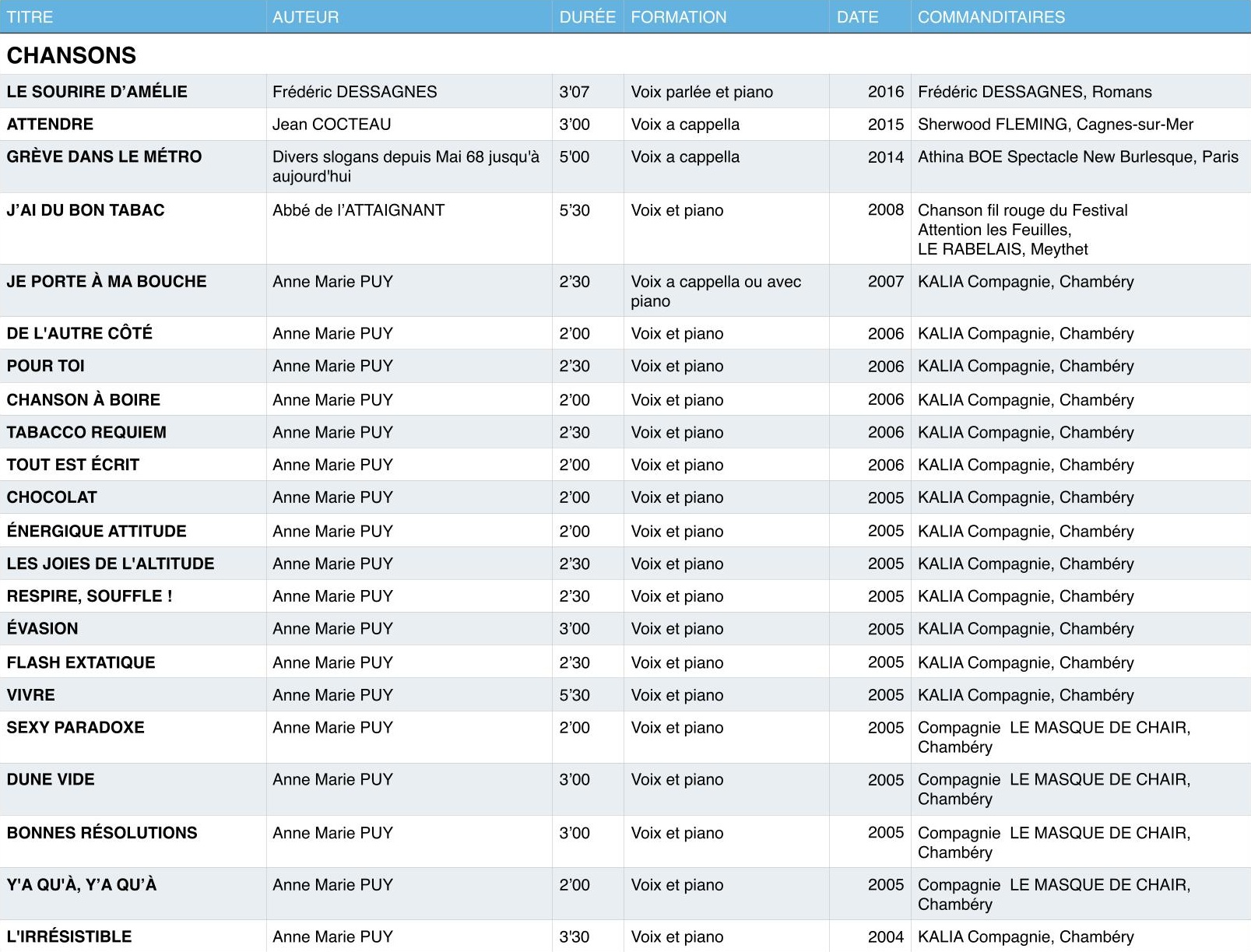
Task: Click the TABACCO REQUIEM title cell
Action: point(86,433)
